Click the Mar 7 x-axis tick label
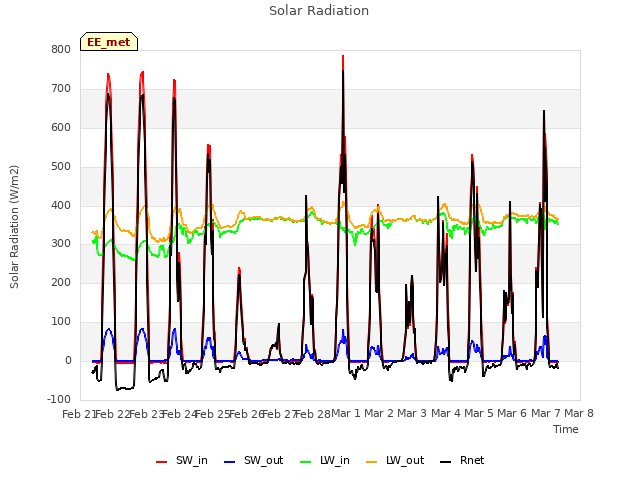Viewport: 640px width, 480px height. (x=546, y=413)
